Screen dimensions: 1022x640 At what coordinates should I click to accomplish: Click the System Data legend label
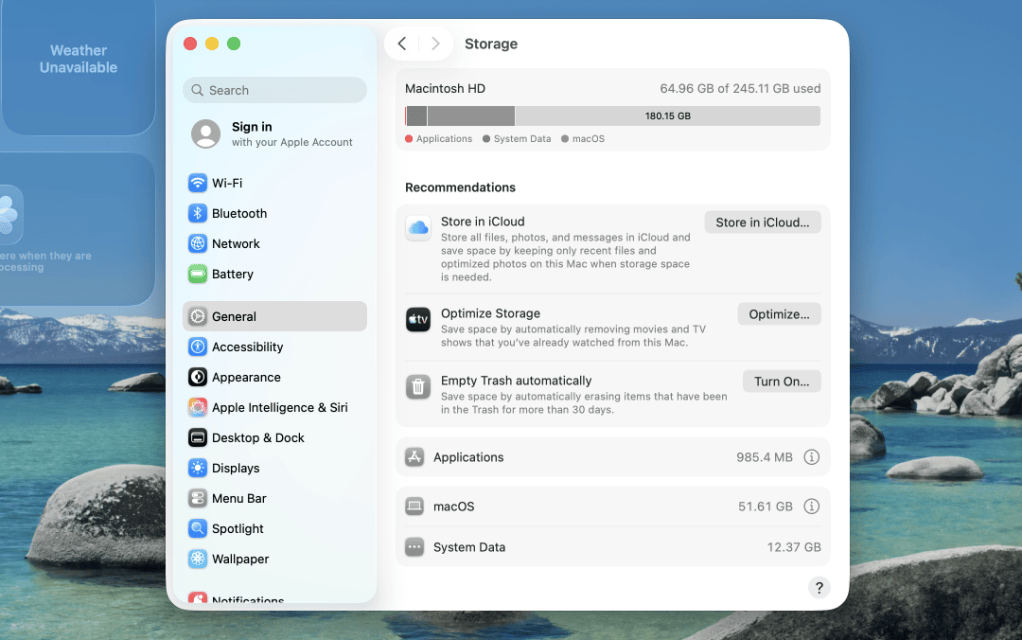[x=522, y=139]
